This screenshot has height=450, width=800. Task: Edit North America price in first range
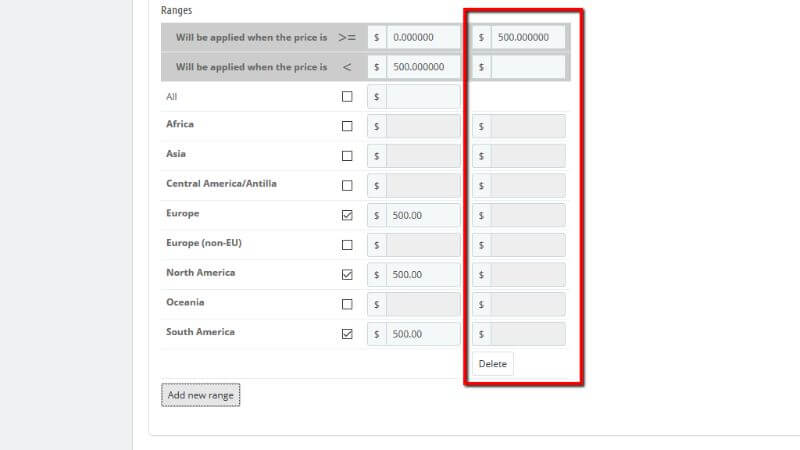pos(423,274)
